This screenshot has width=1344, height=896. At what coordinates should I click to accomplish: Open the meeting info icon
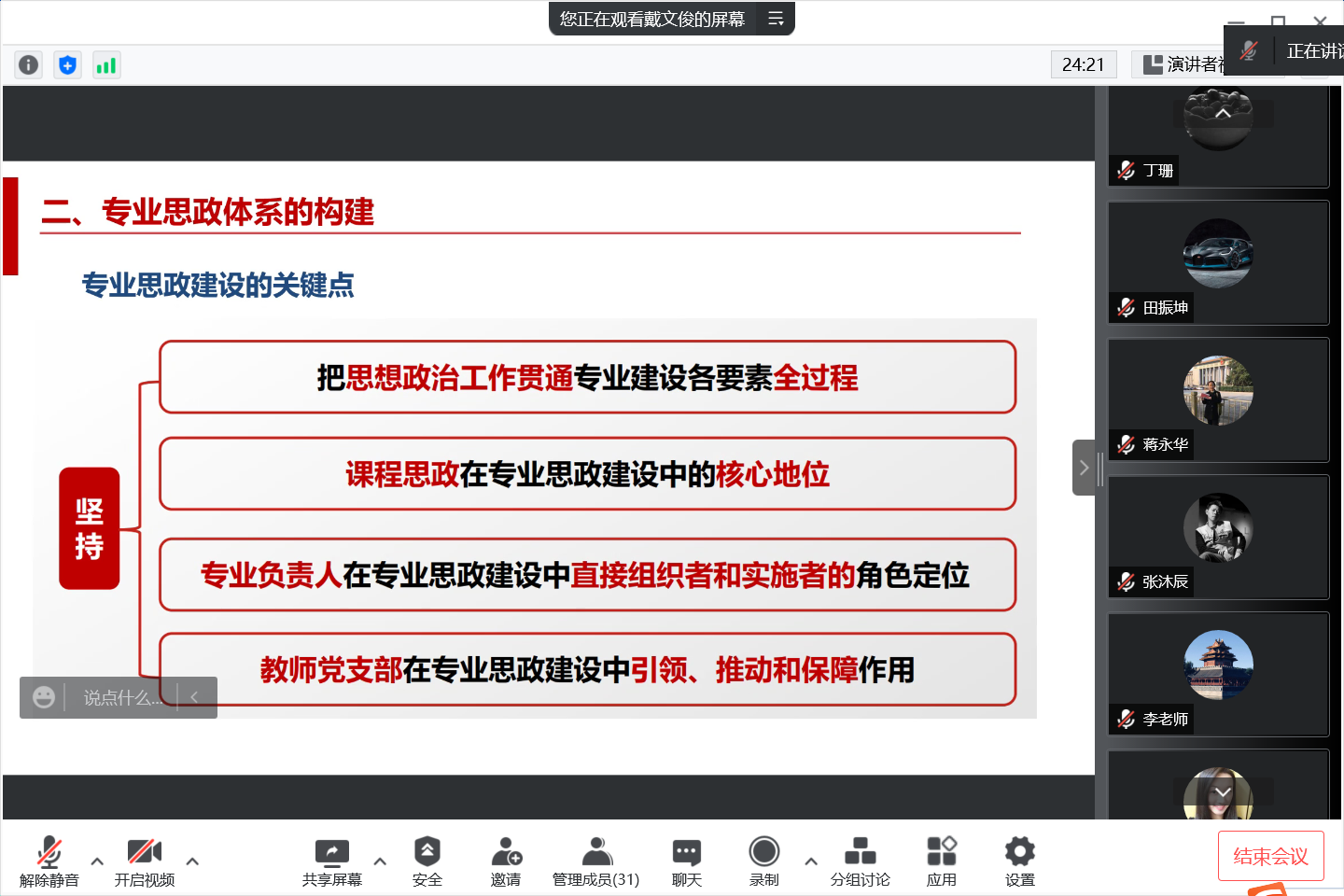tap(29, 64)
